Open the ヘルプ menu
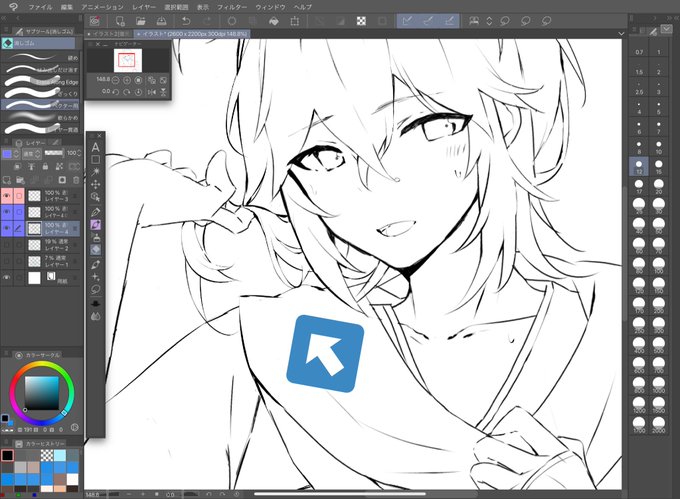 [302, 7]
